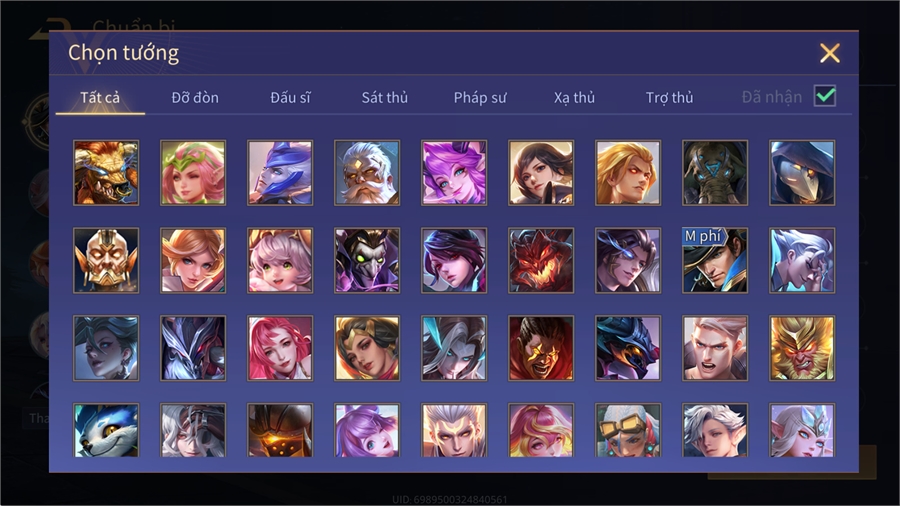Filter heroes by Sát thủ

pos(385,98)
